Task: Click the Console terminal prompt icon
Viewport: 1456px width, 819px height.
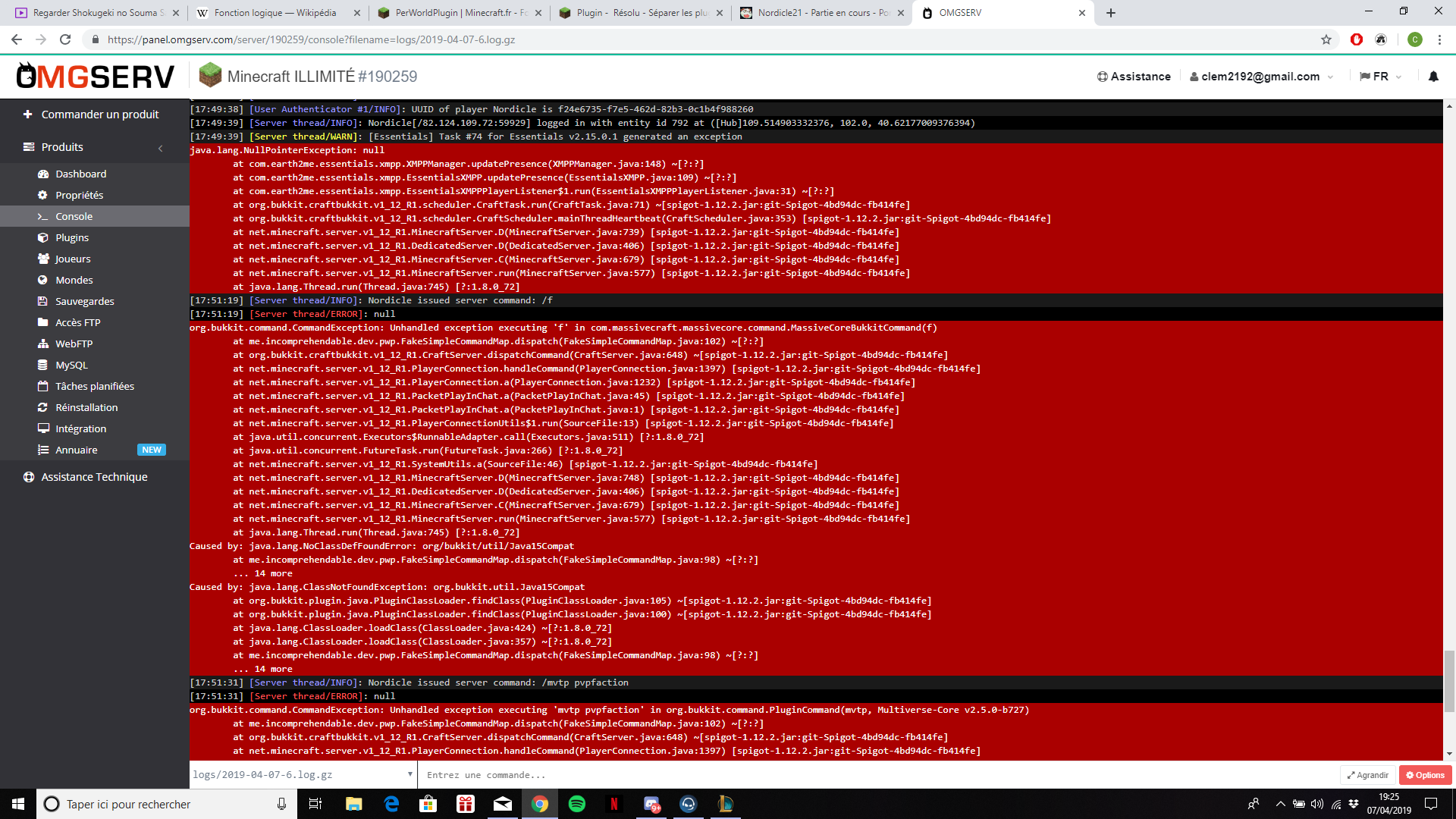Action: 43,216
